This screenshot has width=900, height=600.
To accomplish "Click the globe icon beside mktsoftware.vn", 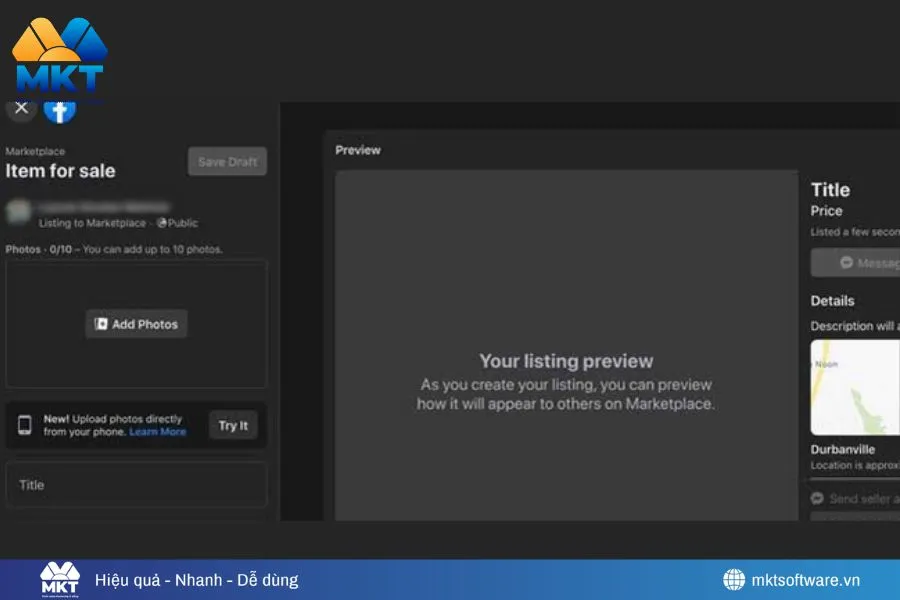I will click(734, 580).
